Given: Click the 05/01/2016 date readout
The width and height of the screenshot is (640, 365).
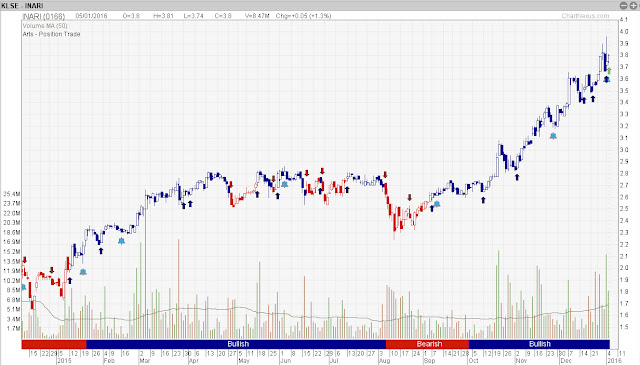Looking at the screenshot, I should pos(91,16).
